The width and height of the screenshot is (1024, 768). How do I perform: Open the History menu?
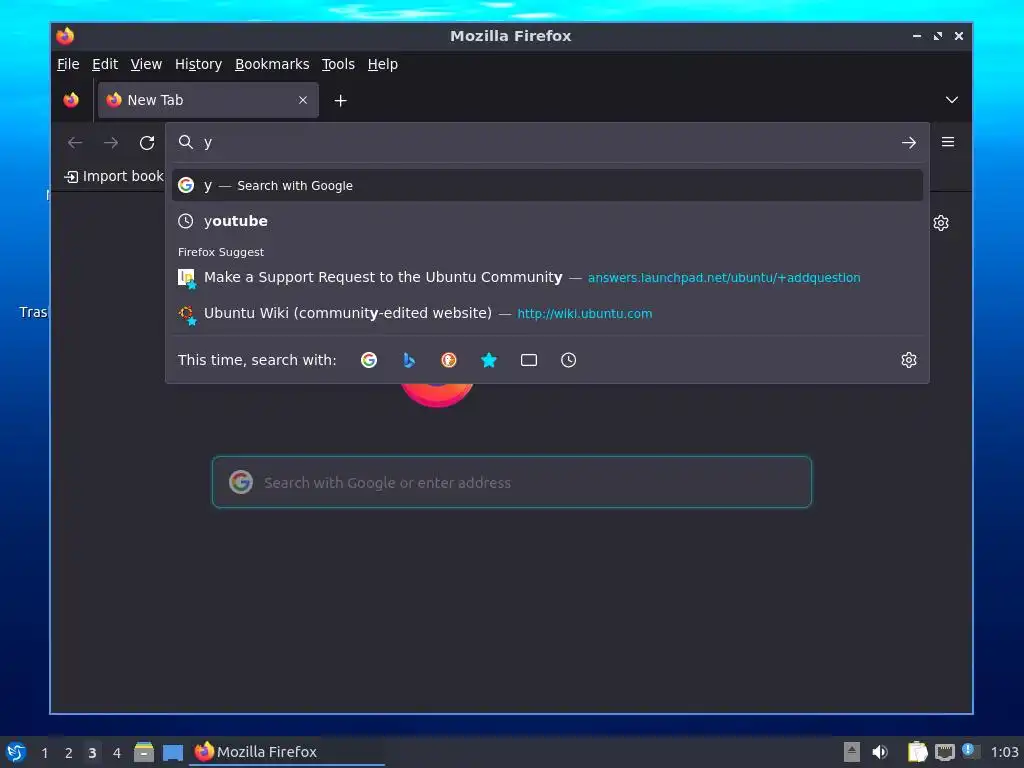tap(199, 64)
